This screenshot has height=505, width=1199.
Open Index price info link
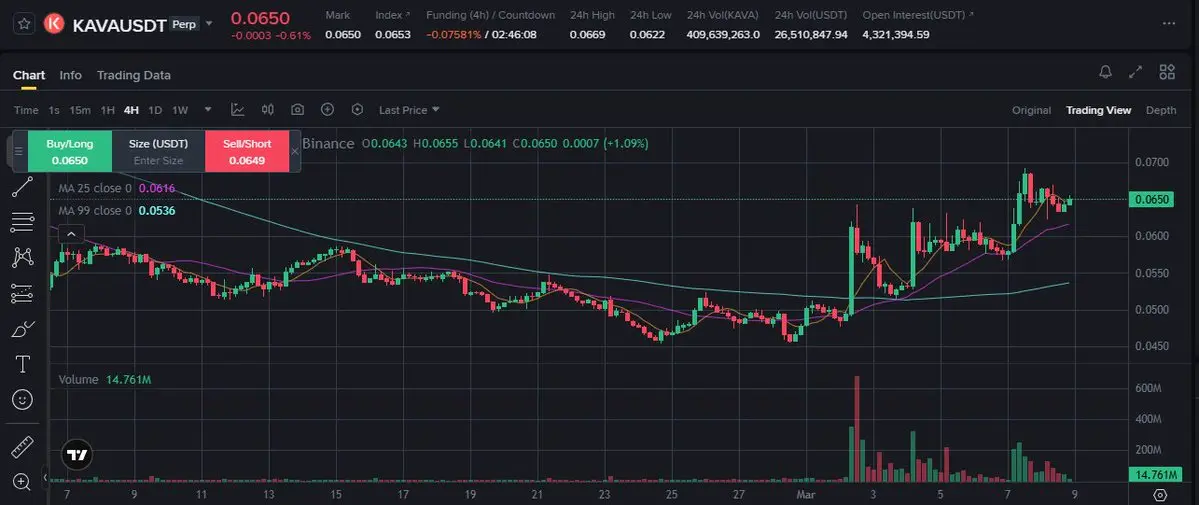392,15
